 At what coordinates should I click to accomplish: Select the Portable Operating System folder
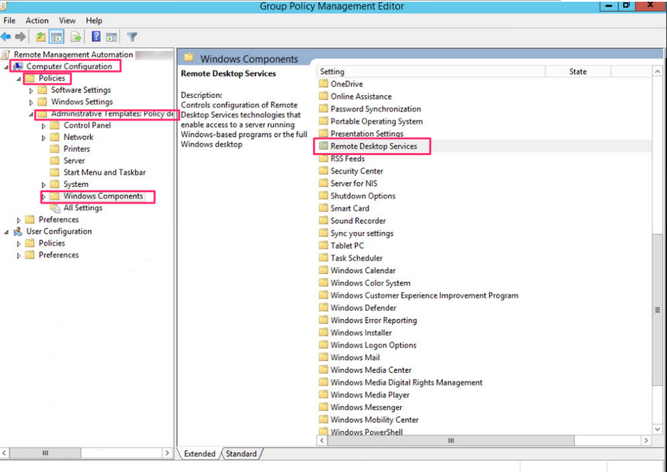click(376, 121)
